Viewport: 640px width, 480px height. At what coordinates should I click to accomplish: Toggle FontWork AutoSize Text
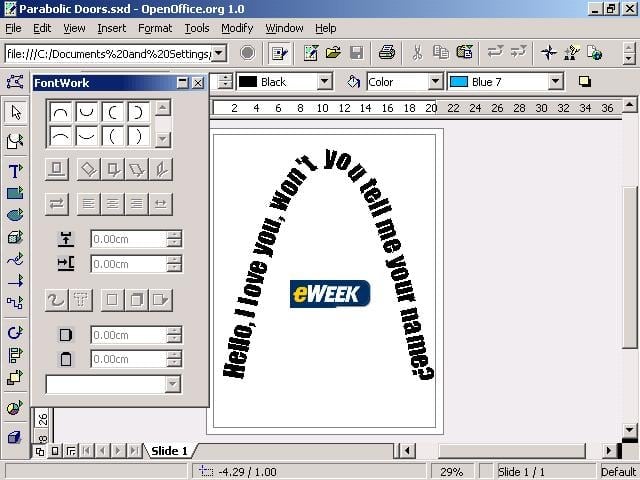coord(161,203)
